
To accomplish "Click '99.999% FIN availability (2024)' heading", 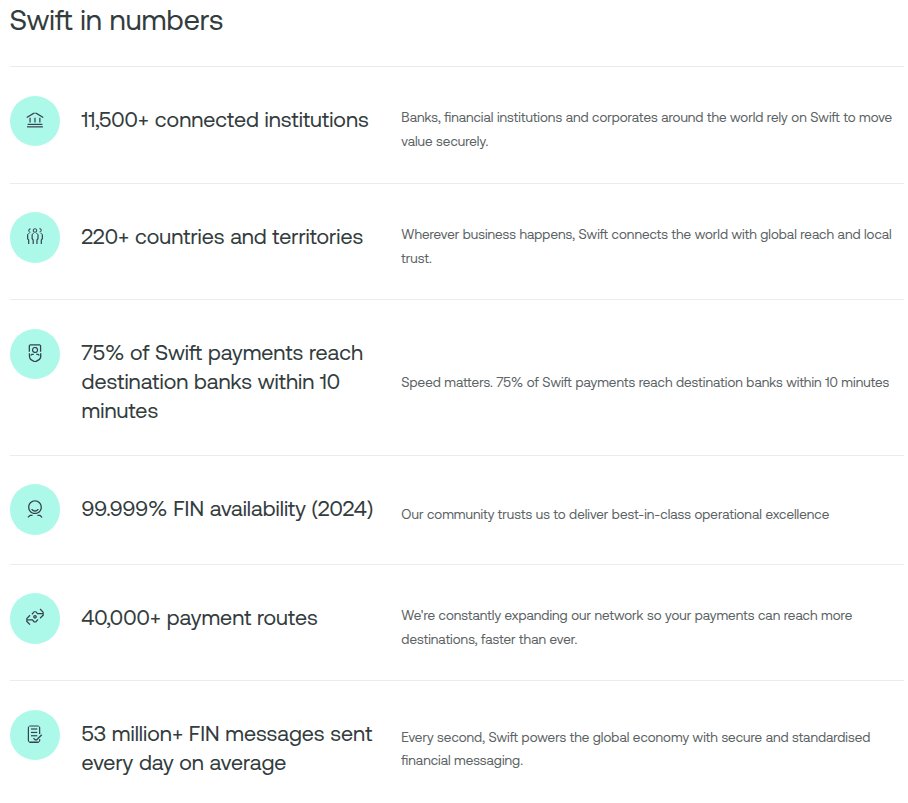I will (227, 509).
